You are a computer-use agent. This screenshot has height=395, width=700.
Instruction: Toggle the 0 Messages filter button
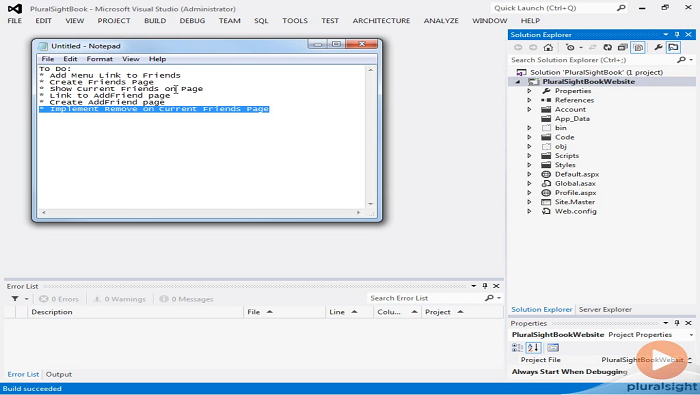point(187,299)
